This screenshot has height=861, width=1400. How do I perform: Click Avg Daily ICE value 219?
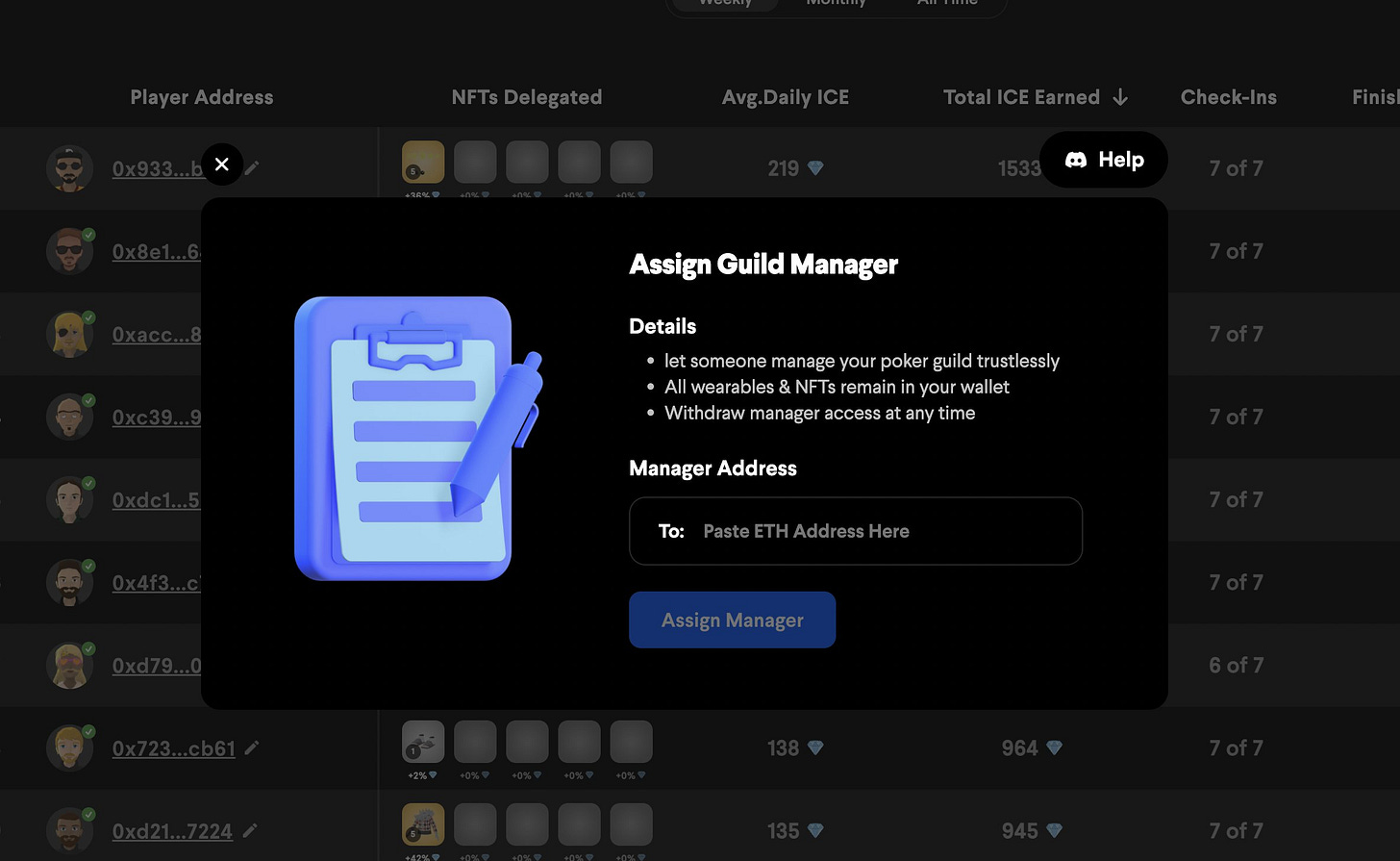click(784, 168)
